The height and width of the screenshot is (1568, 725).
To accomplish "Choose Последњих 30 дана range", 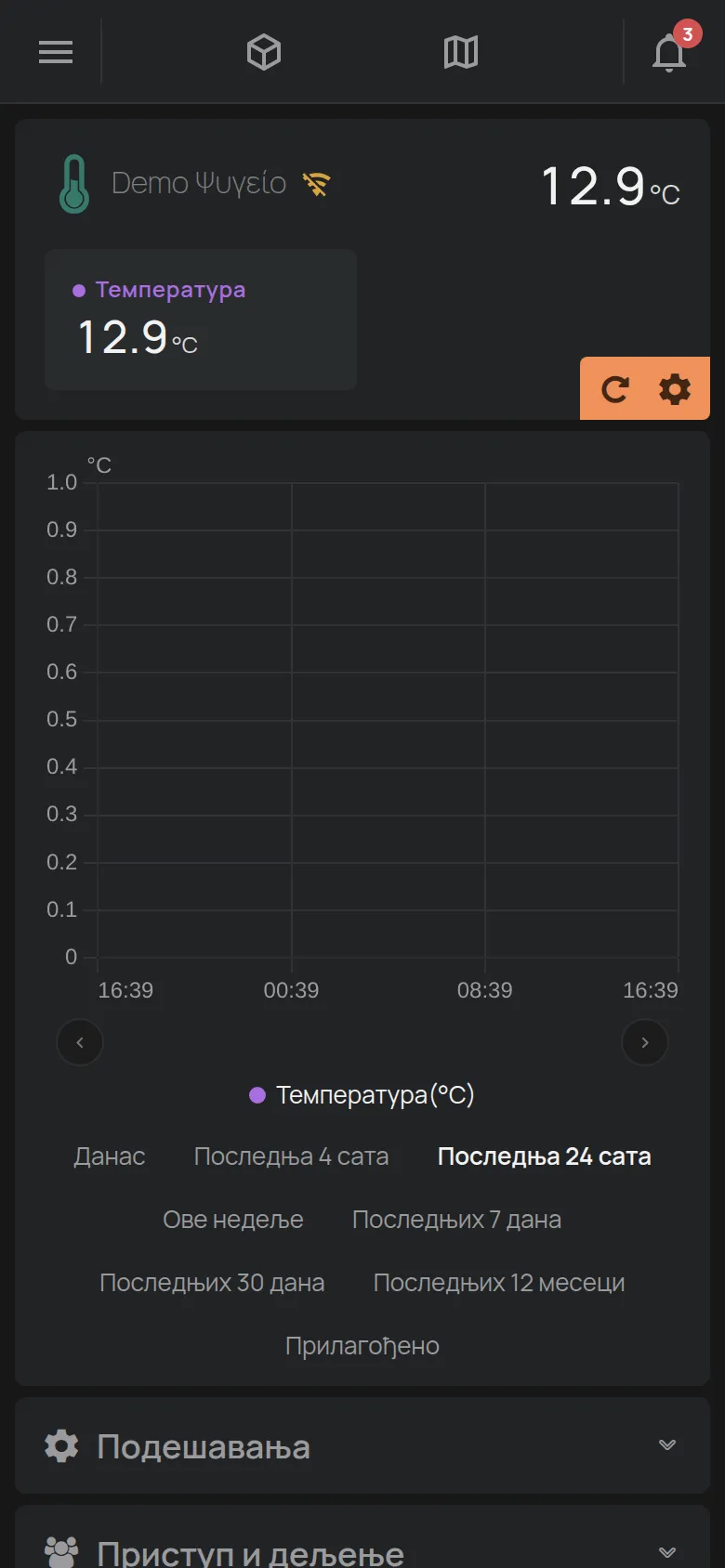I will click(212, 1283).
